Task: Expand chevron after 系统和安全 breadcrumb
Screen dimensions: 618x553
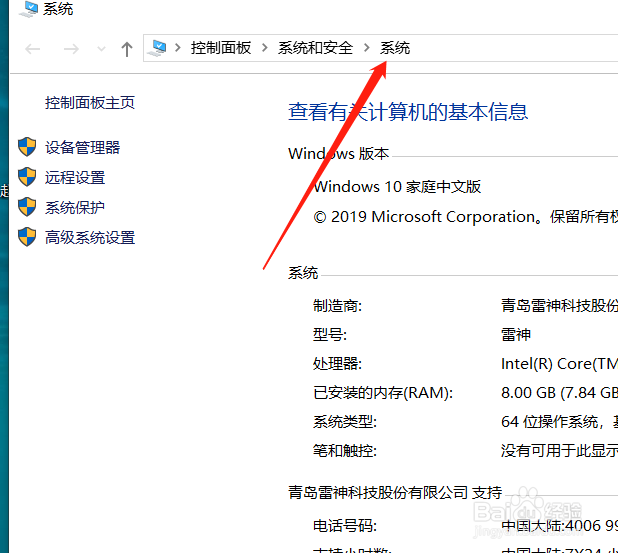Action: [367, 48]
